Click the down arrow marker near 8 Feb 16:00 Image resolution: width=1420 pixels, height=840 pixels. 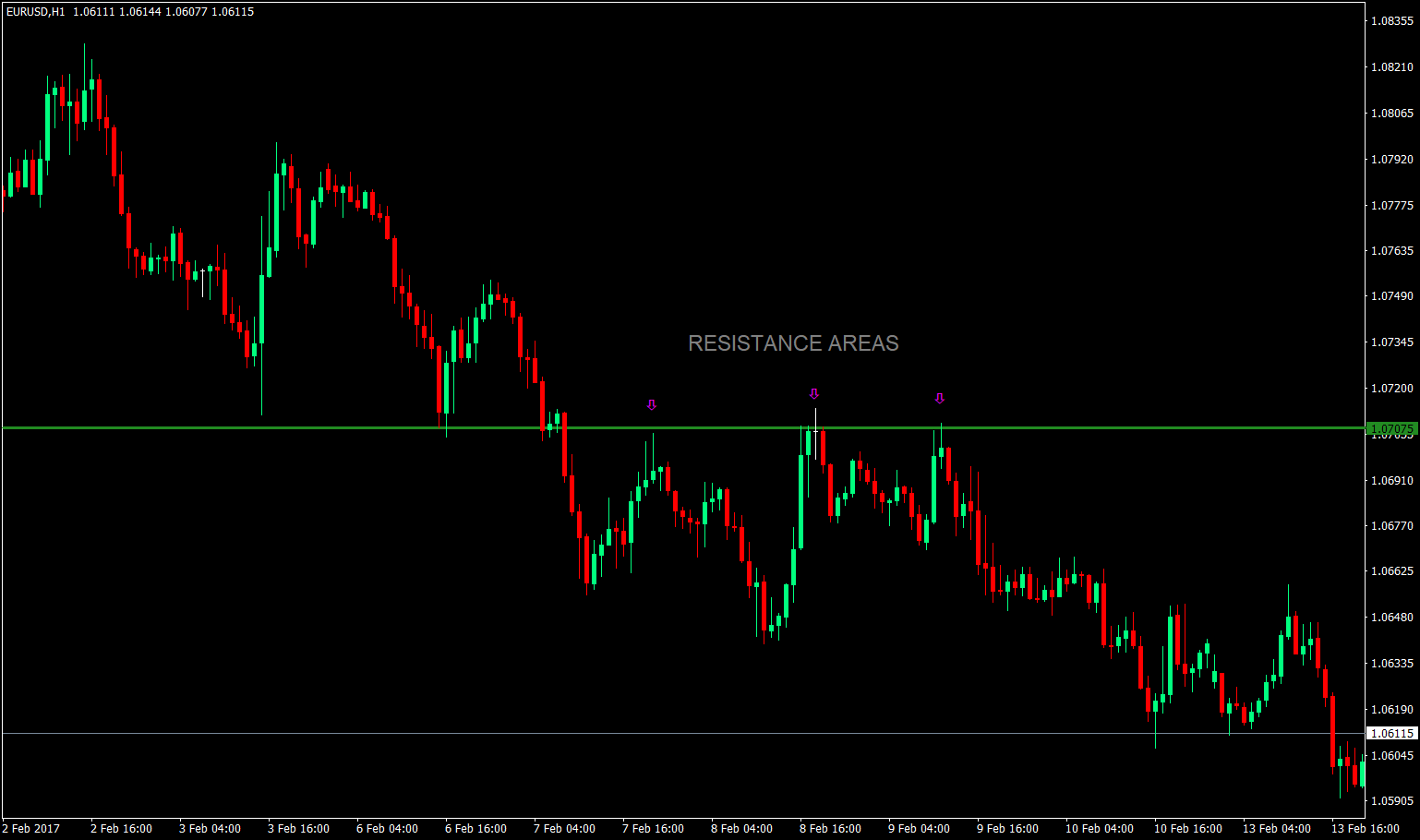813,394
